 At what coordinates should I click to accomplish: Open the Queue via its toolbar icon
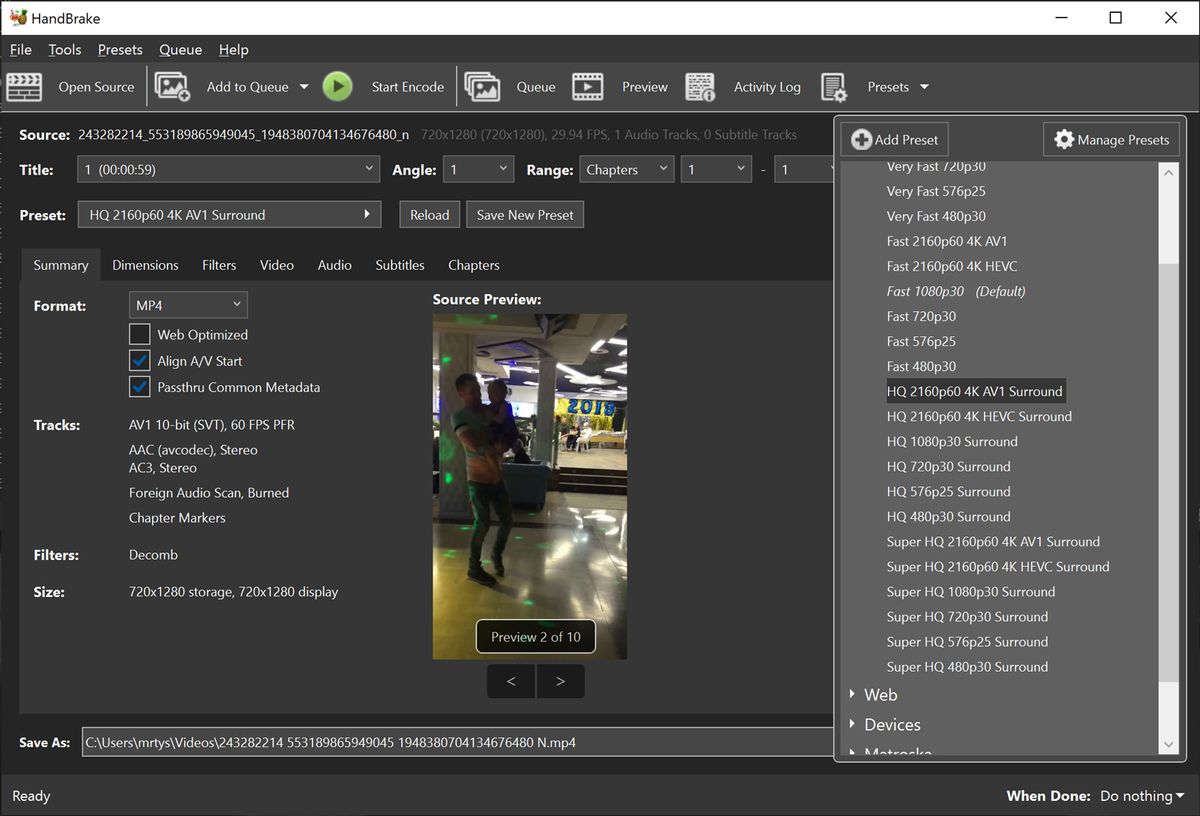coord(484,86)
